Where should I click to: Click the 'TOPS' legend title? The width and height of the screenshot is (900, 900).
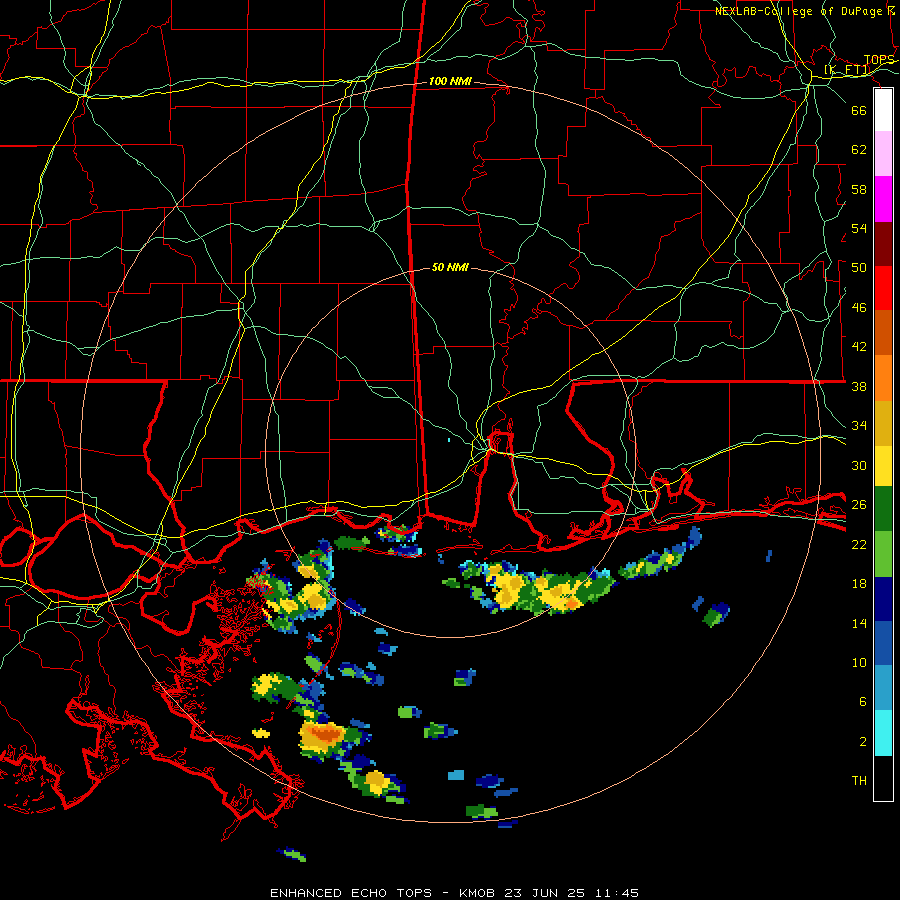[x=879, y=60]
